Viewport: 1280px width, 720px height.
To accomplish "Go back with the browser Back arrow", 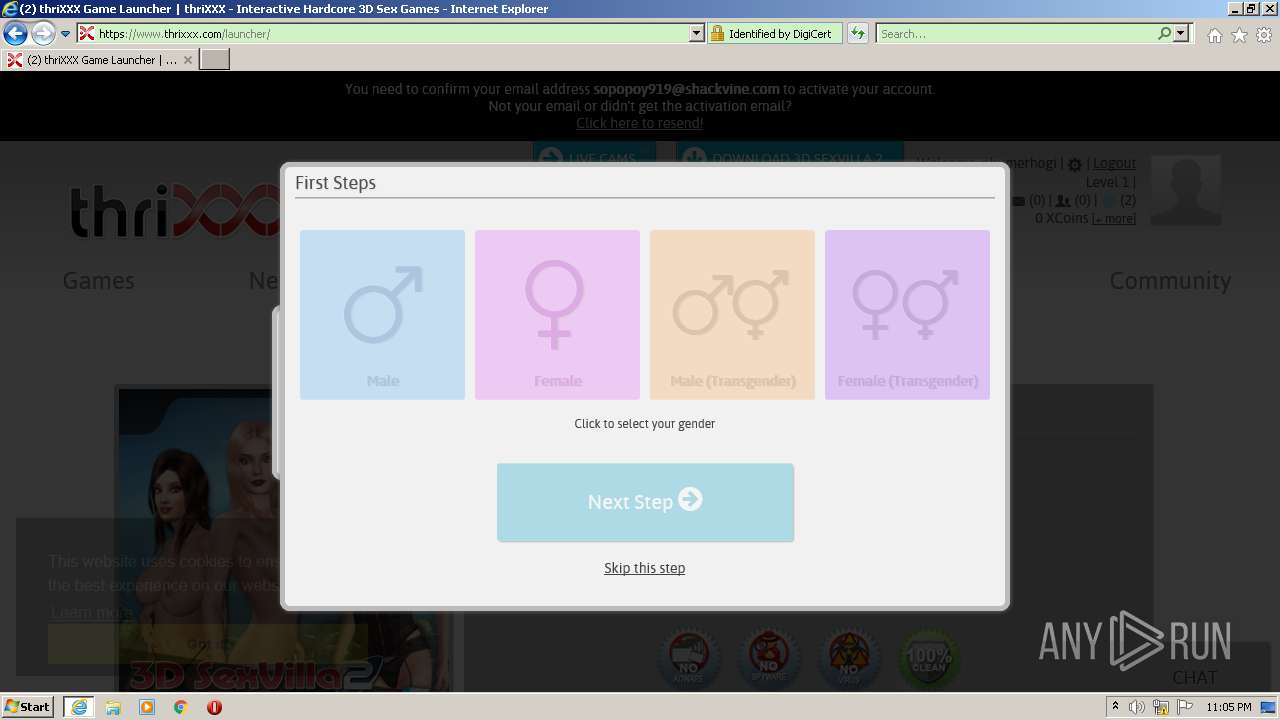I will [x=15, y=33].
